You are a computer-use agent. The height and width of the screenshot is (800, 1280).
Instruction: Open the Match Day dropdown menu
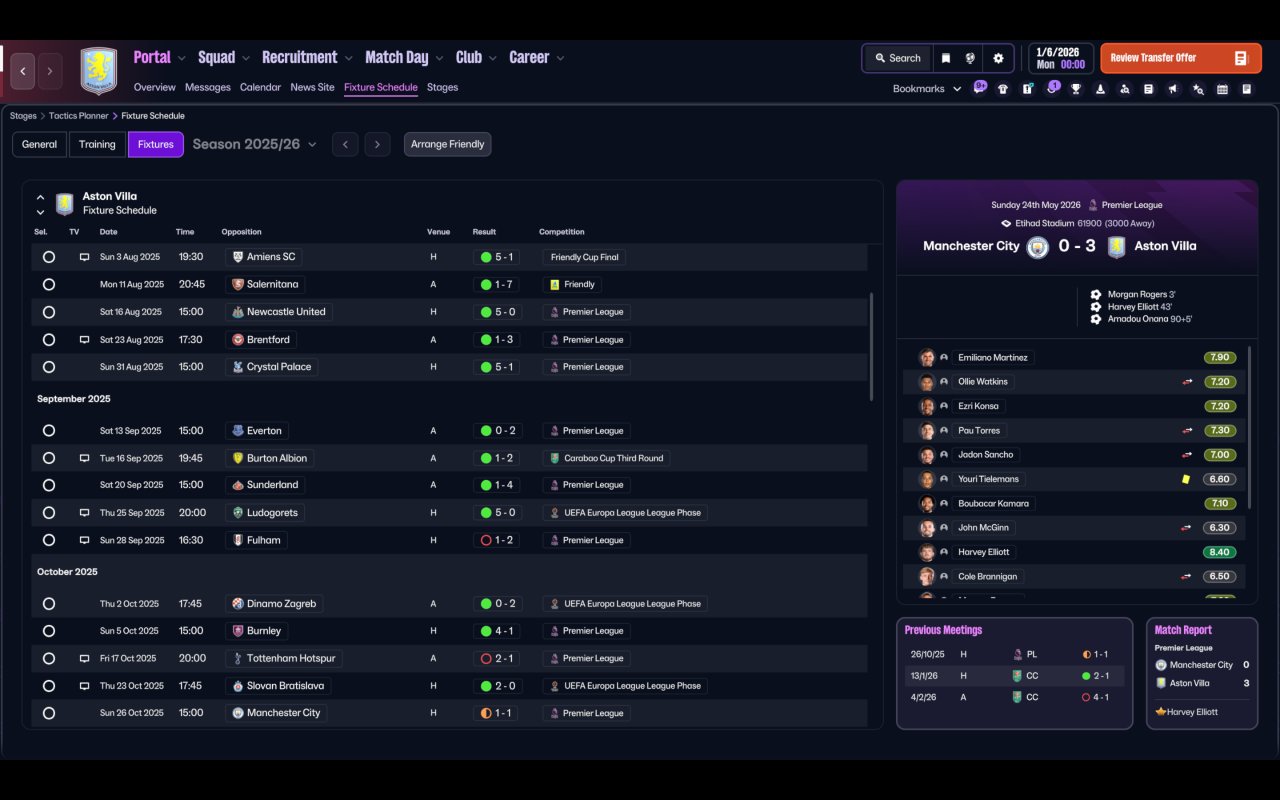coord(405,58)
